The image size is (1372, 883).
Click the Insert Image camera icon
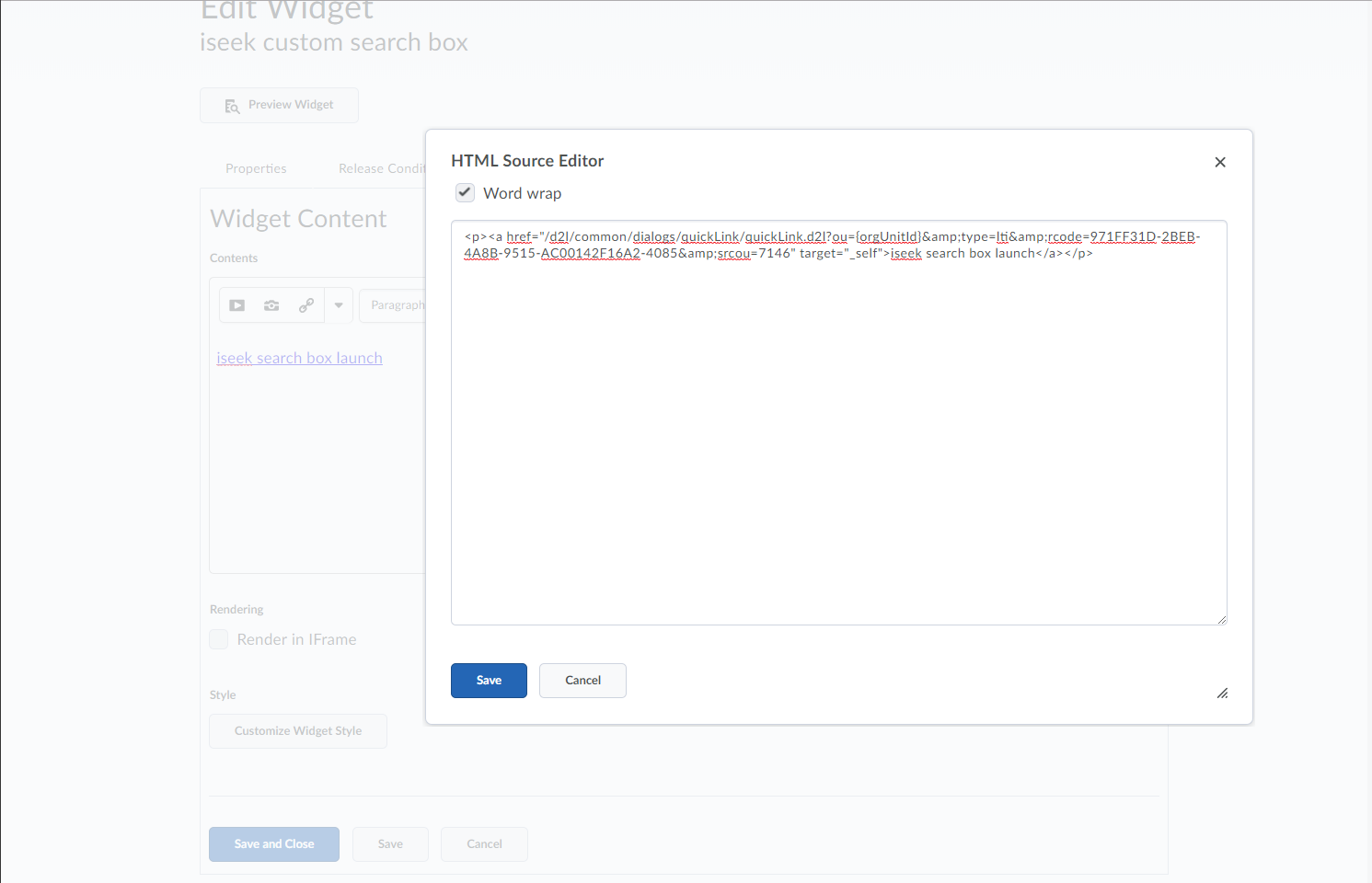point(271,305)
